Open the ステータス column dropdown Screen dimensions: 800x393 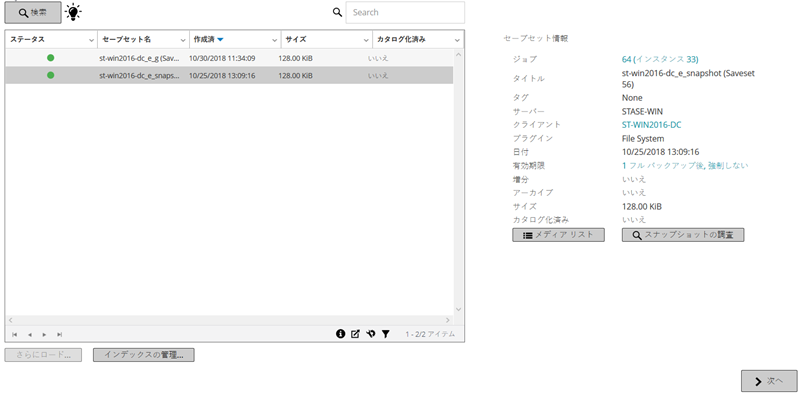(x=91, y=40)
